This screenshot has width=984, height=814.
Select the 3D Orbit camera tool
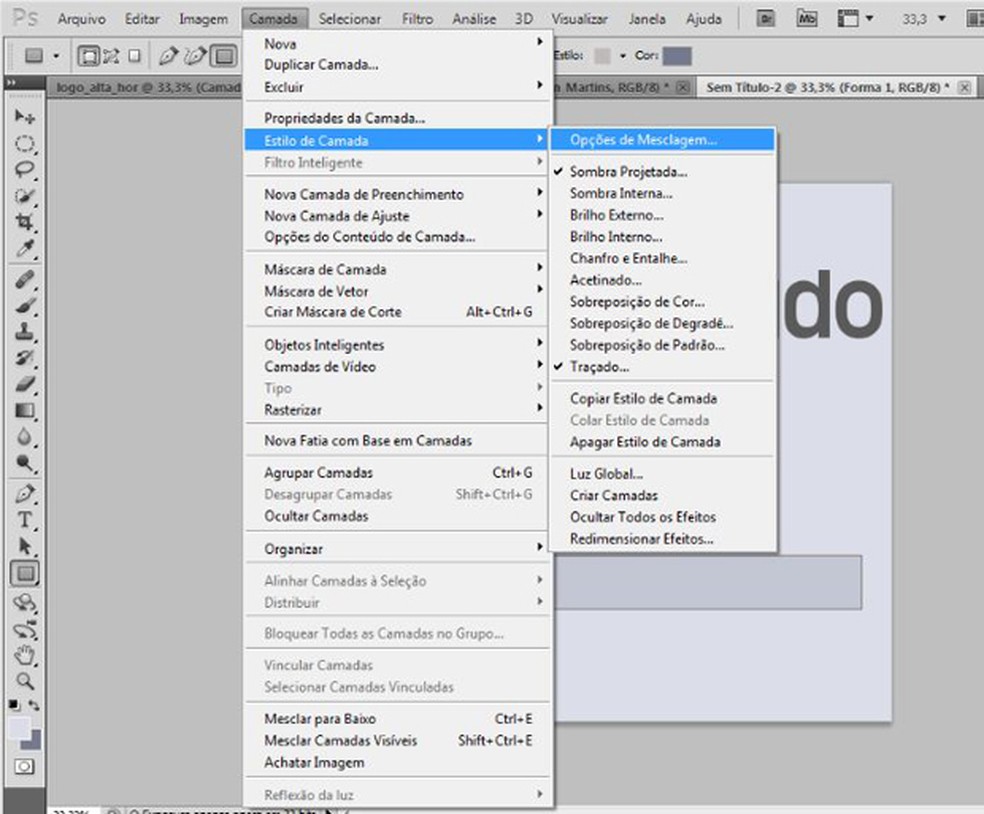24,629
